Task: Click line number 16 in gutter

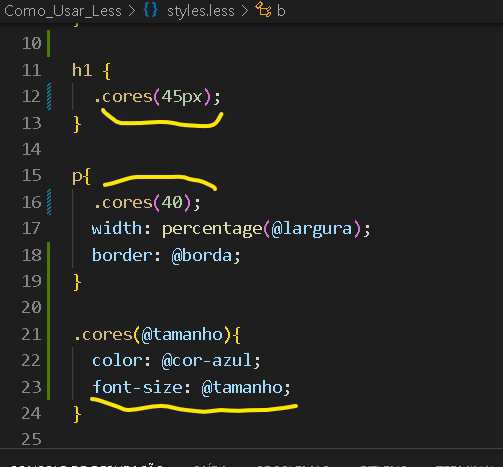Action: (x=32, y=202)
